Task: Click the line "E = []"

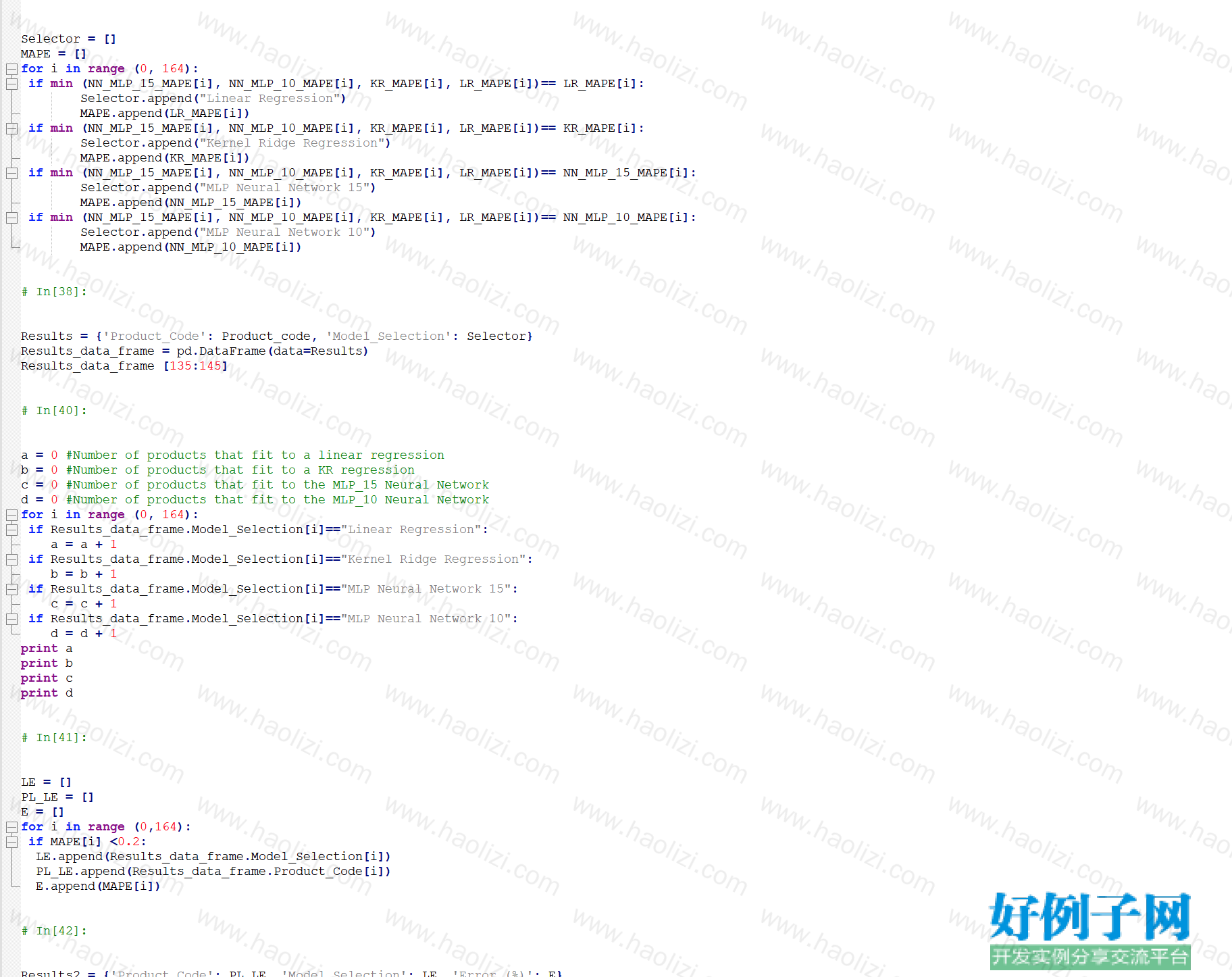Action: click(x=43, y=812)
